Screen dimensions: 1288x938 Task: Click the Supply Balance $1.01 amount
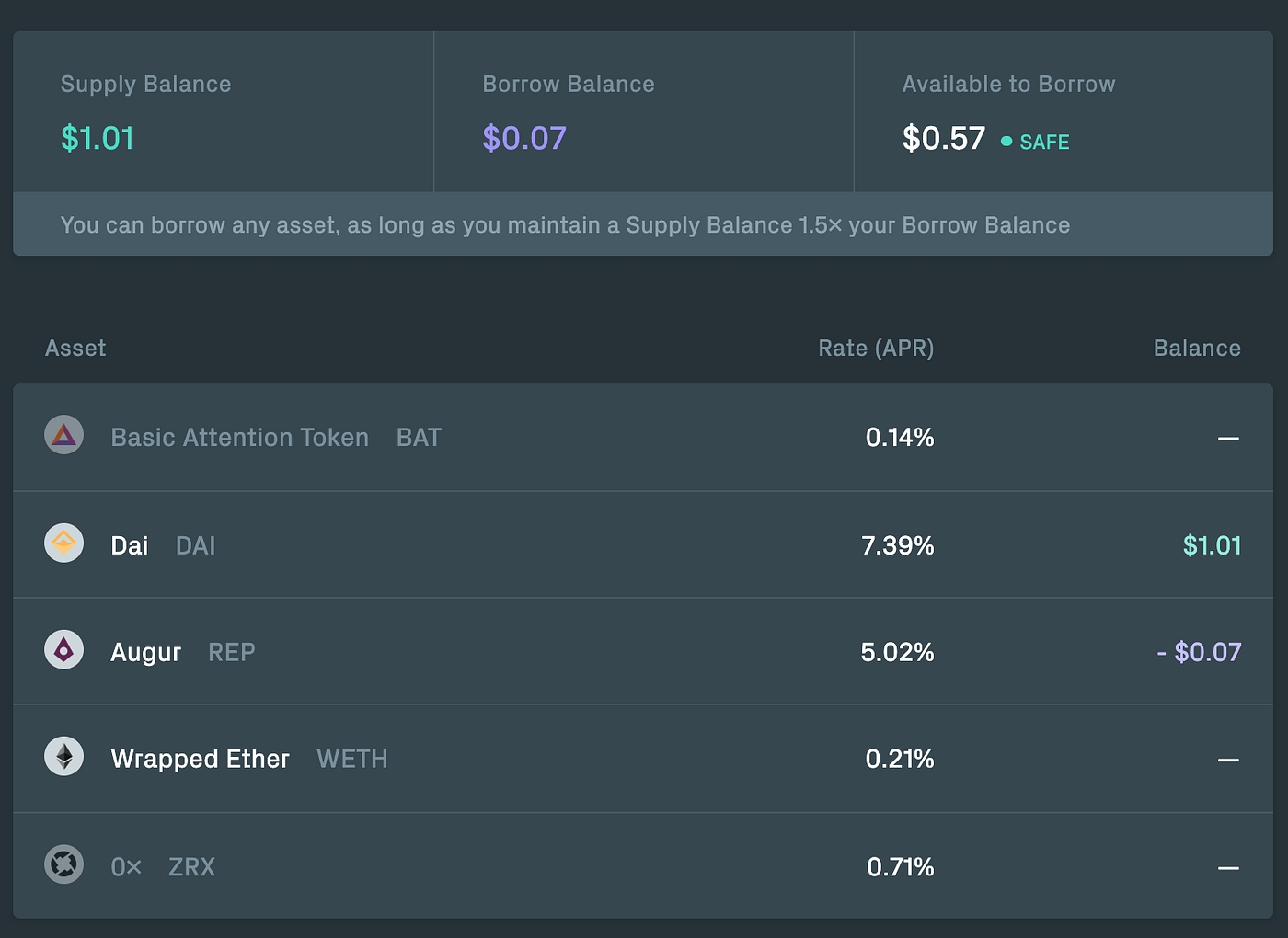pyautogui.click(x=98, y=139)
